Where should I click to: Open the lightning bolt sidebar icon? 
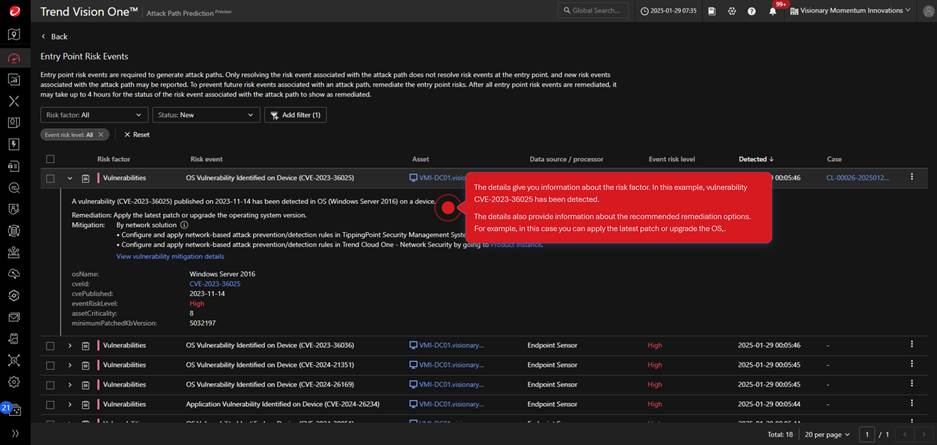pyautogui.click(x=14, y=144)
